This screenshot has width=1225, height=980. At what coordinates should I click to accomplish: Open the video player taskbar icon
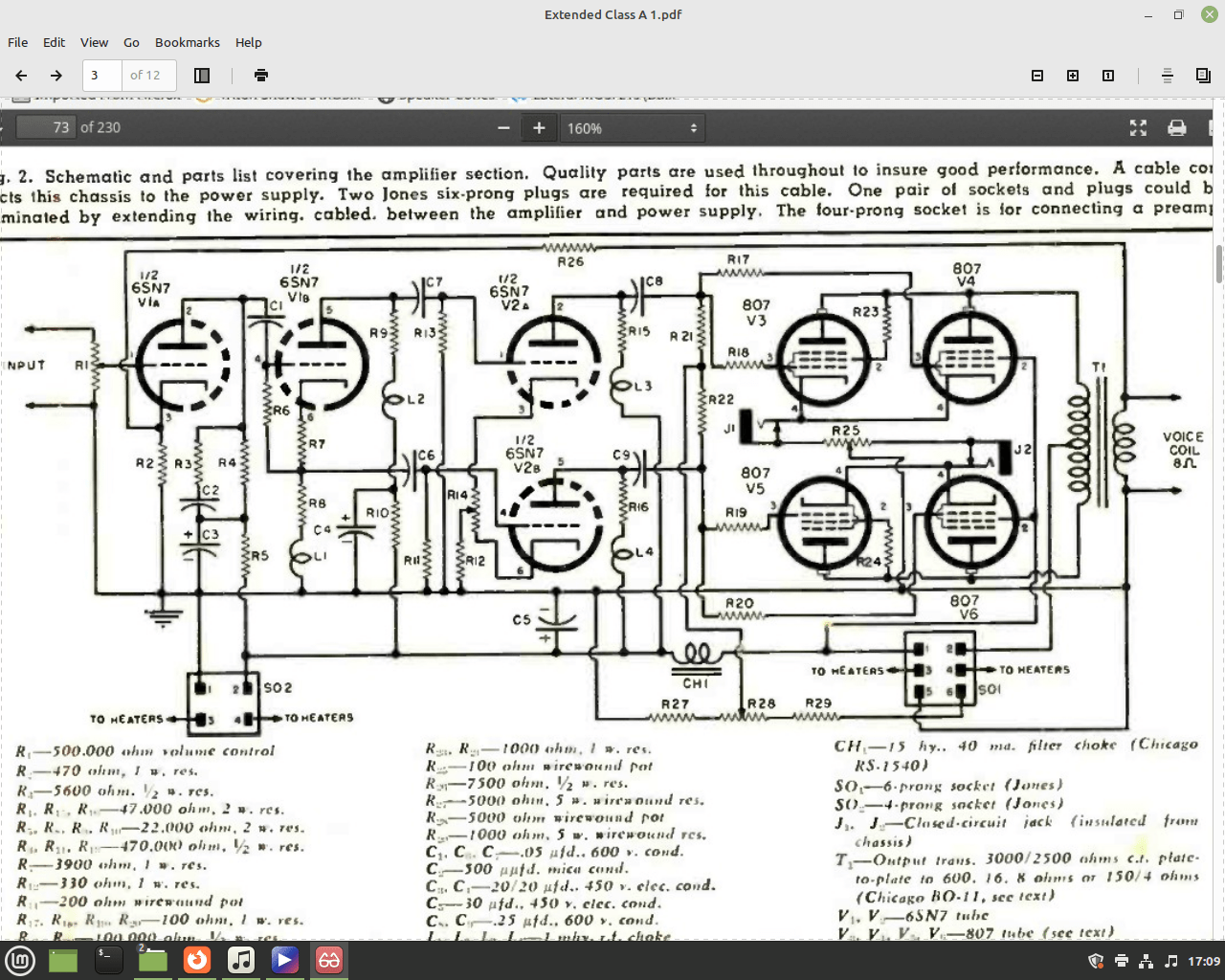pyautogui.click(x=285, y=960)
